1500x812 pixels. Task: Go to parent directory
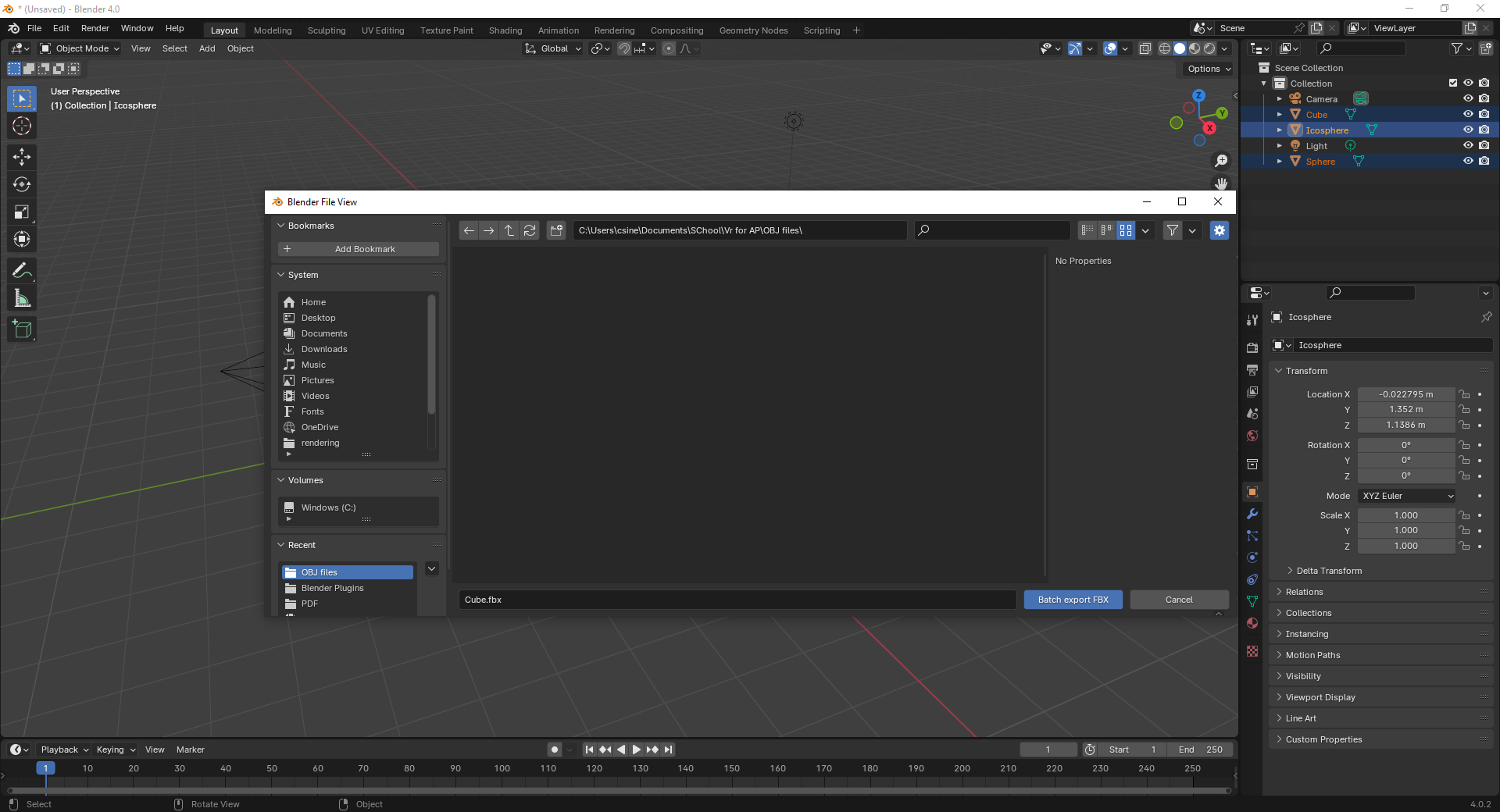(509, 230)
